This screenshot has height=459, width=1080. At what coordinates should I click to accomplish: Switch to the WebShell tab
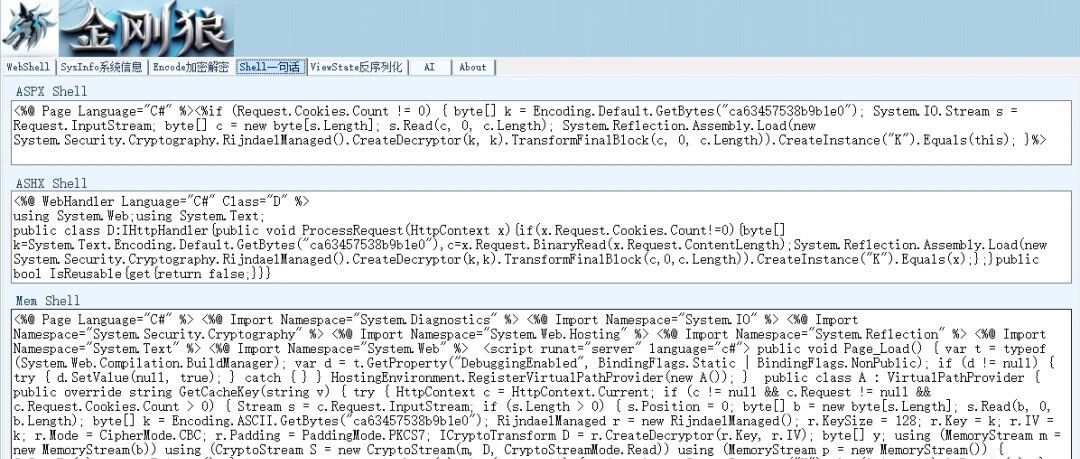tap(28, 67)
